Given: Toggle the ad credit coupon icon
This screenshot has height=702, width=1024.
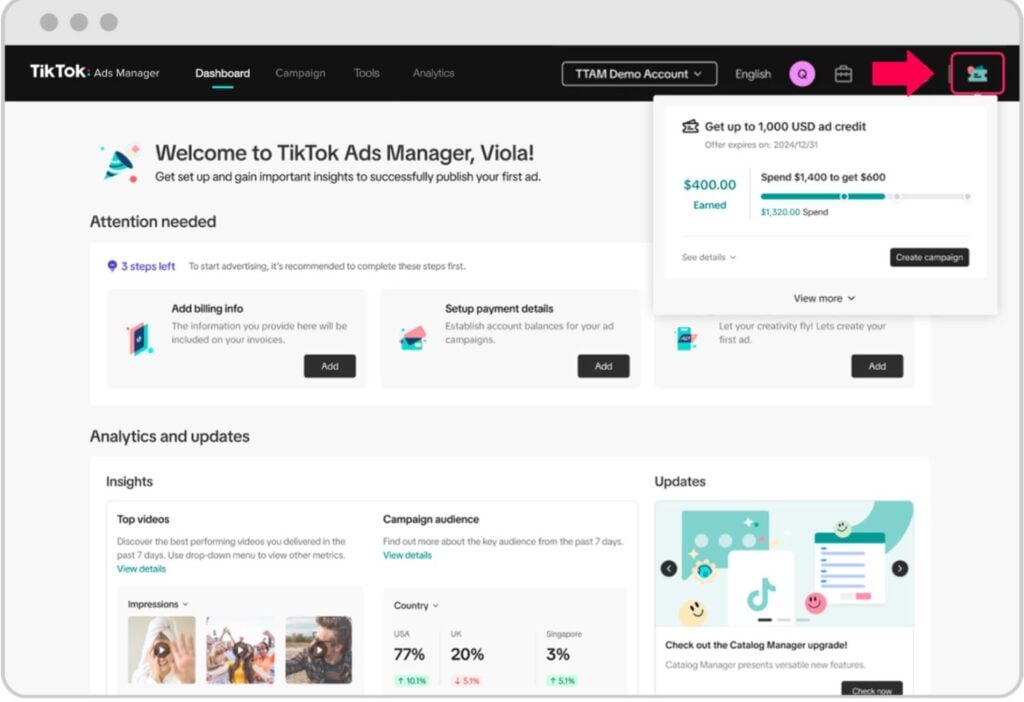Looking at the screenshot, I should (x=977, y=73).
